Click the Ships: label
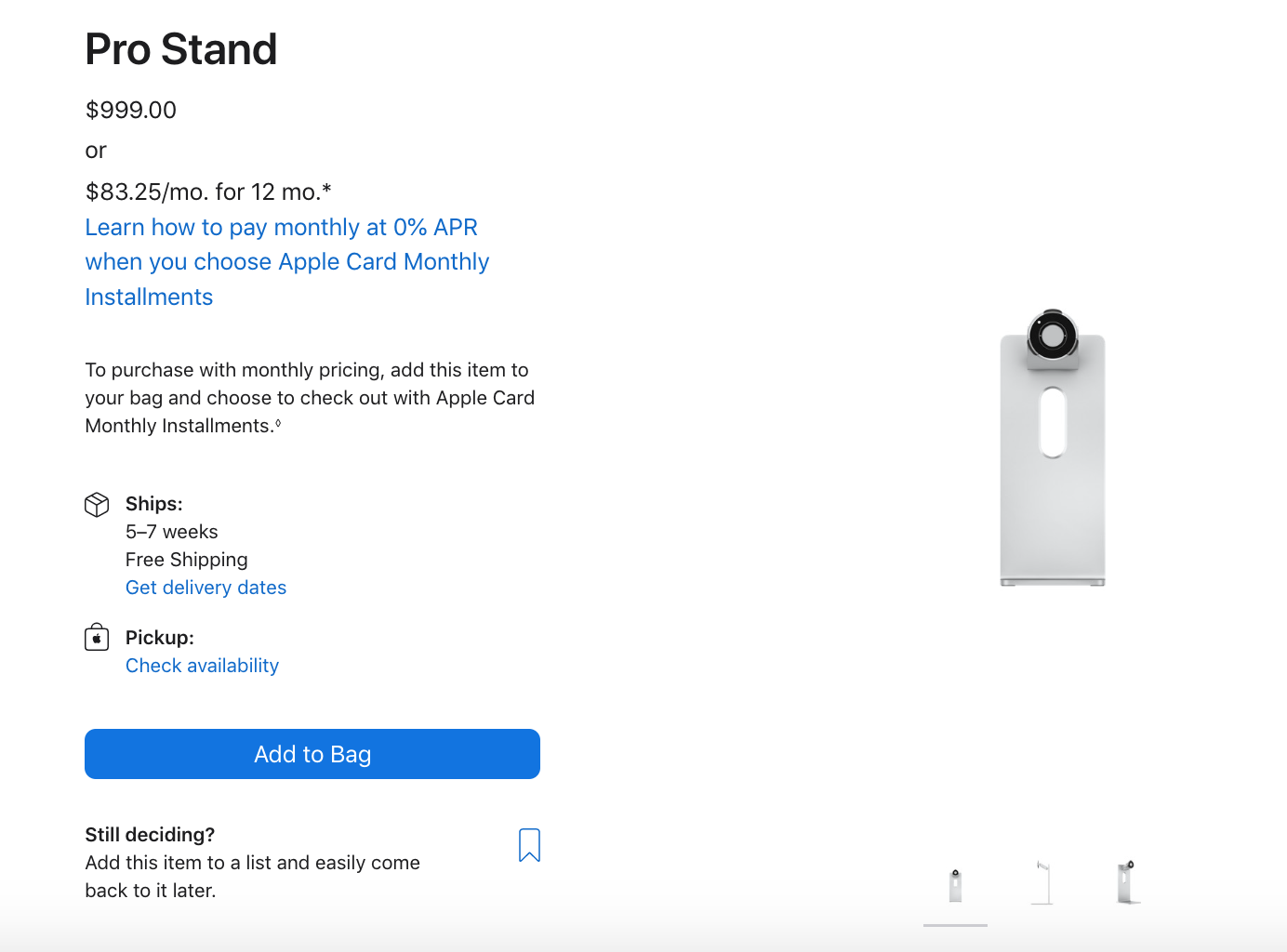1287x952 pixels. click(x=154, y=504)
